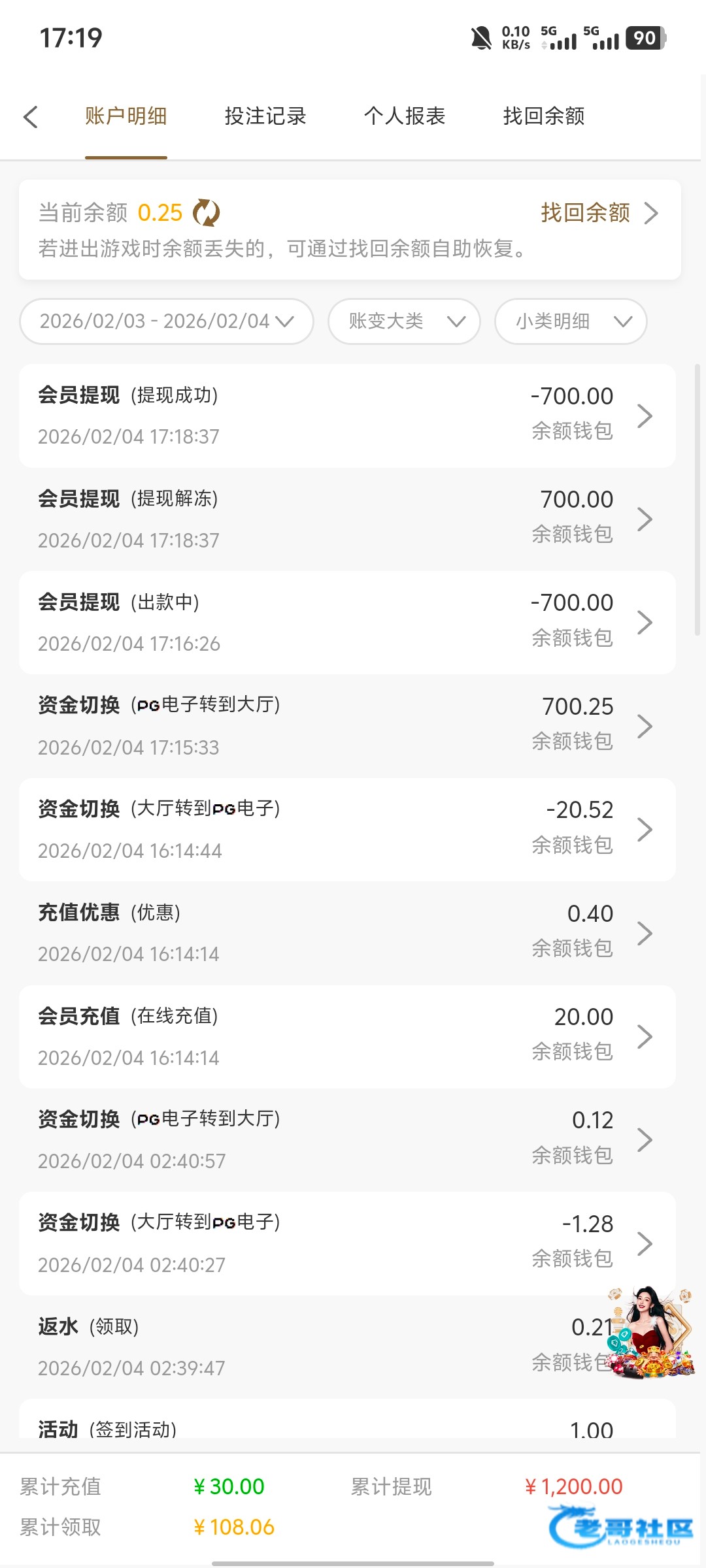Tap the battery level indicator
The image size is (706, 1568).
645,38
